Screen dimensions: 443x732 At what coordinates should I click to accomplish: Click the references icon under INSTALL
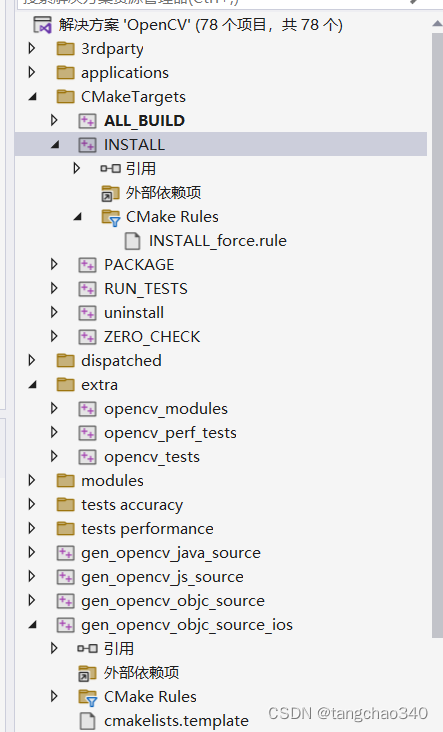111,169
